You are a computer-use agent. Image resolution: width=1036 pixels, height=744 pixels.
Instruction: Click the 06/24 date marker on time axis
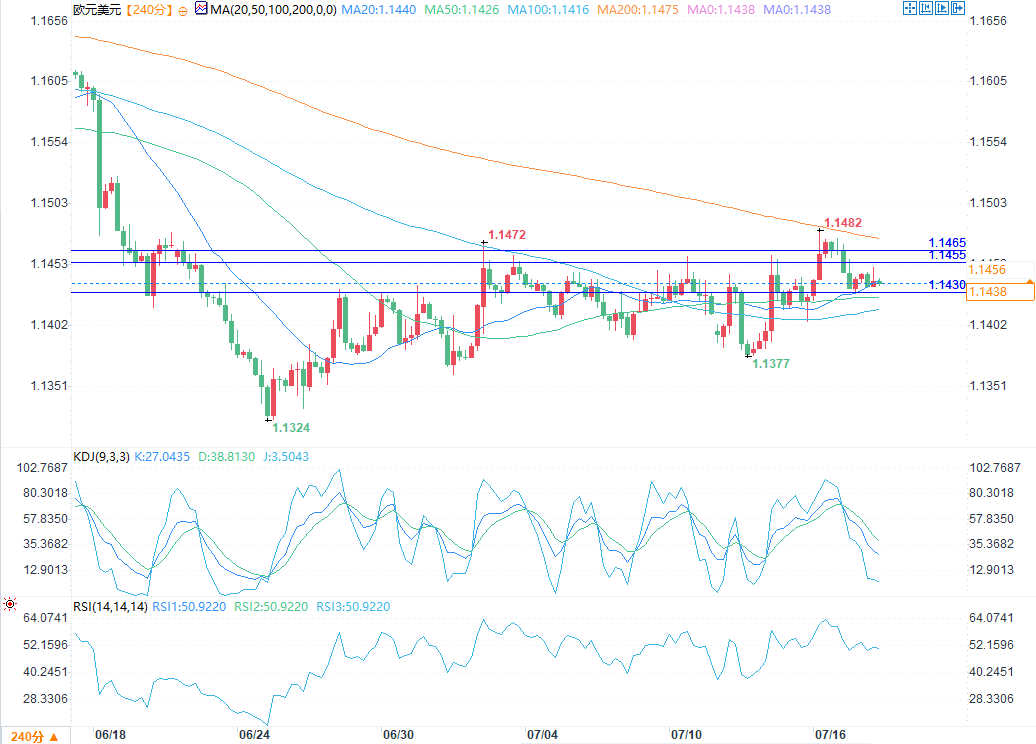pos(254,735)
